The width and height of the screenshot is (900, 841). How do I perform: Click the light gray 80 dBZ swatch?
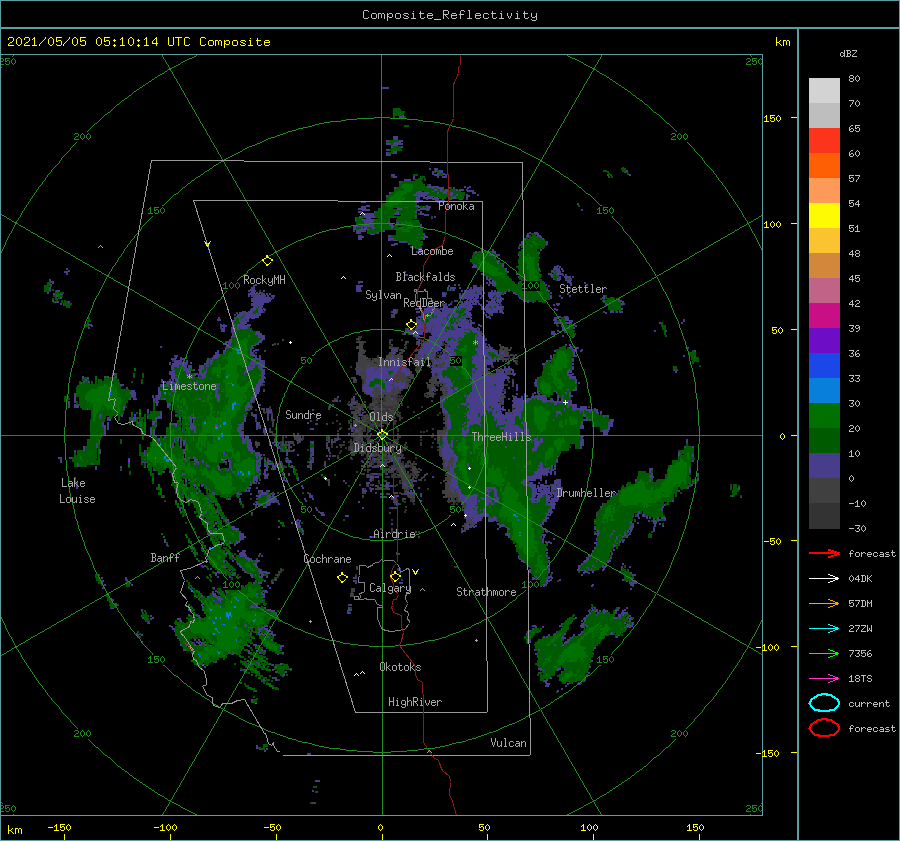[x=824, y=90]
